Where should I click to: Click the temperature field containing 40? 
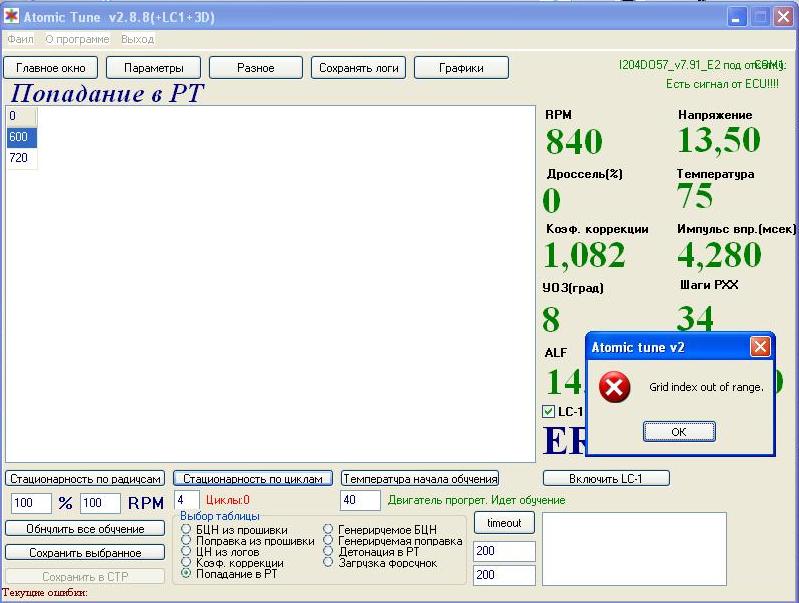click(360, 500)
